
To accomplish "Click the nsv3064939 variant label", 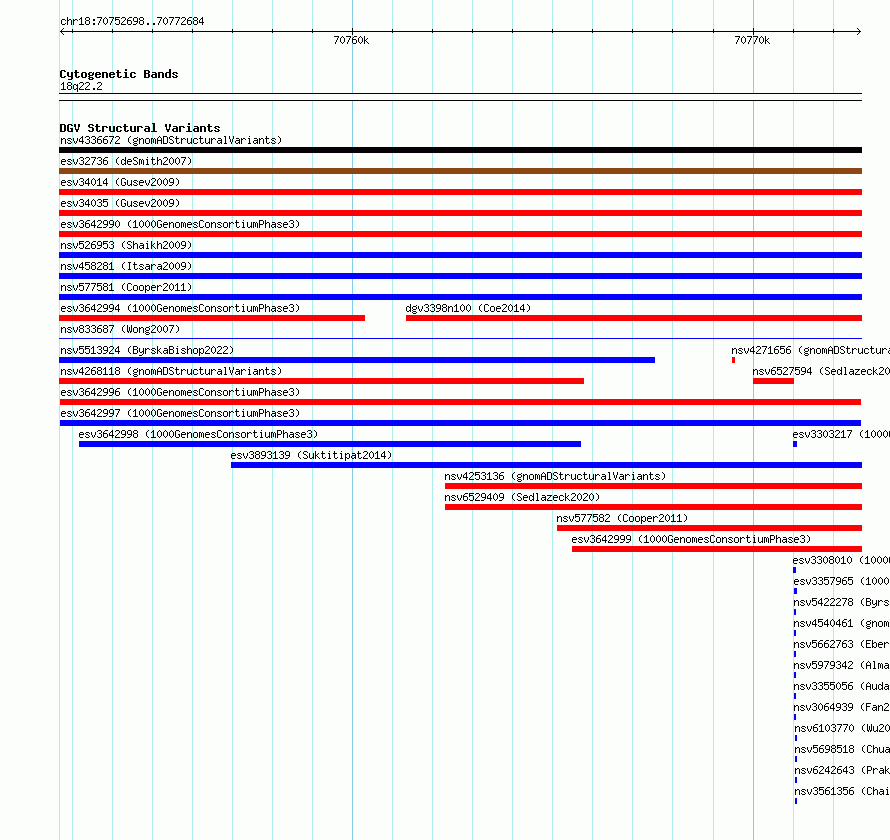I will click(x=841, y=707).
